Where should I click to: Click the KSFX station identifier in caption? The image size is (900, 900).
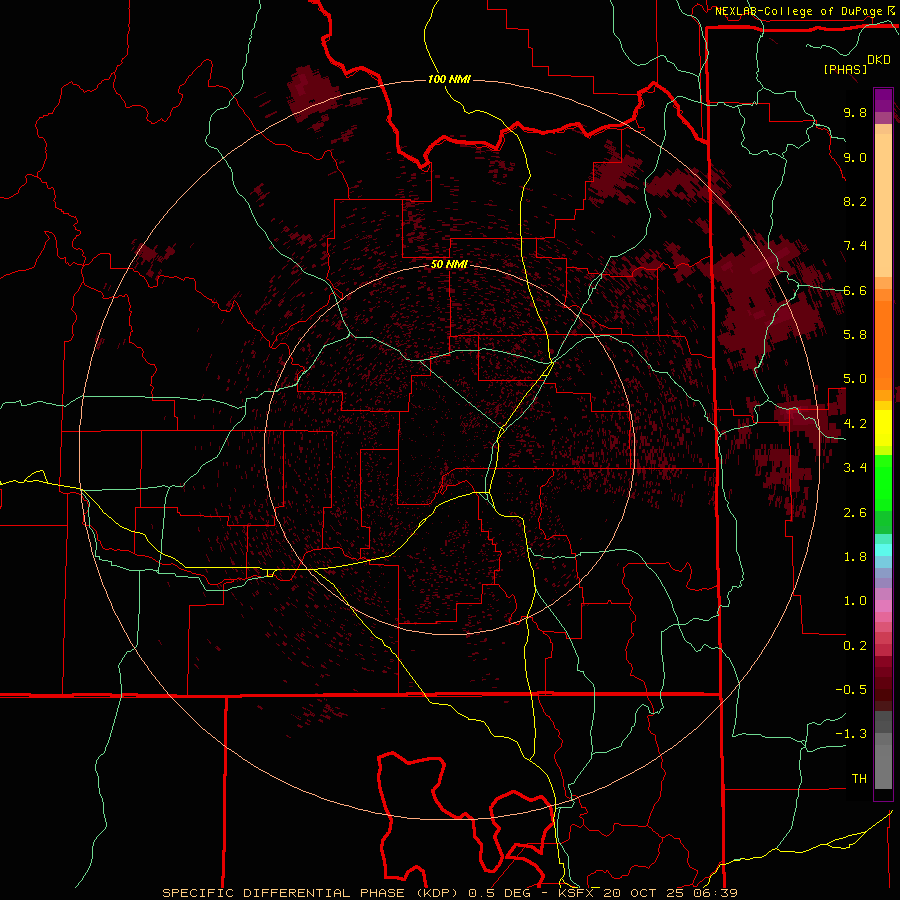[x=577, y=893]
